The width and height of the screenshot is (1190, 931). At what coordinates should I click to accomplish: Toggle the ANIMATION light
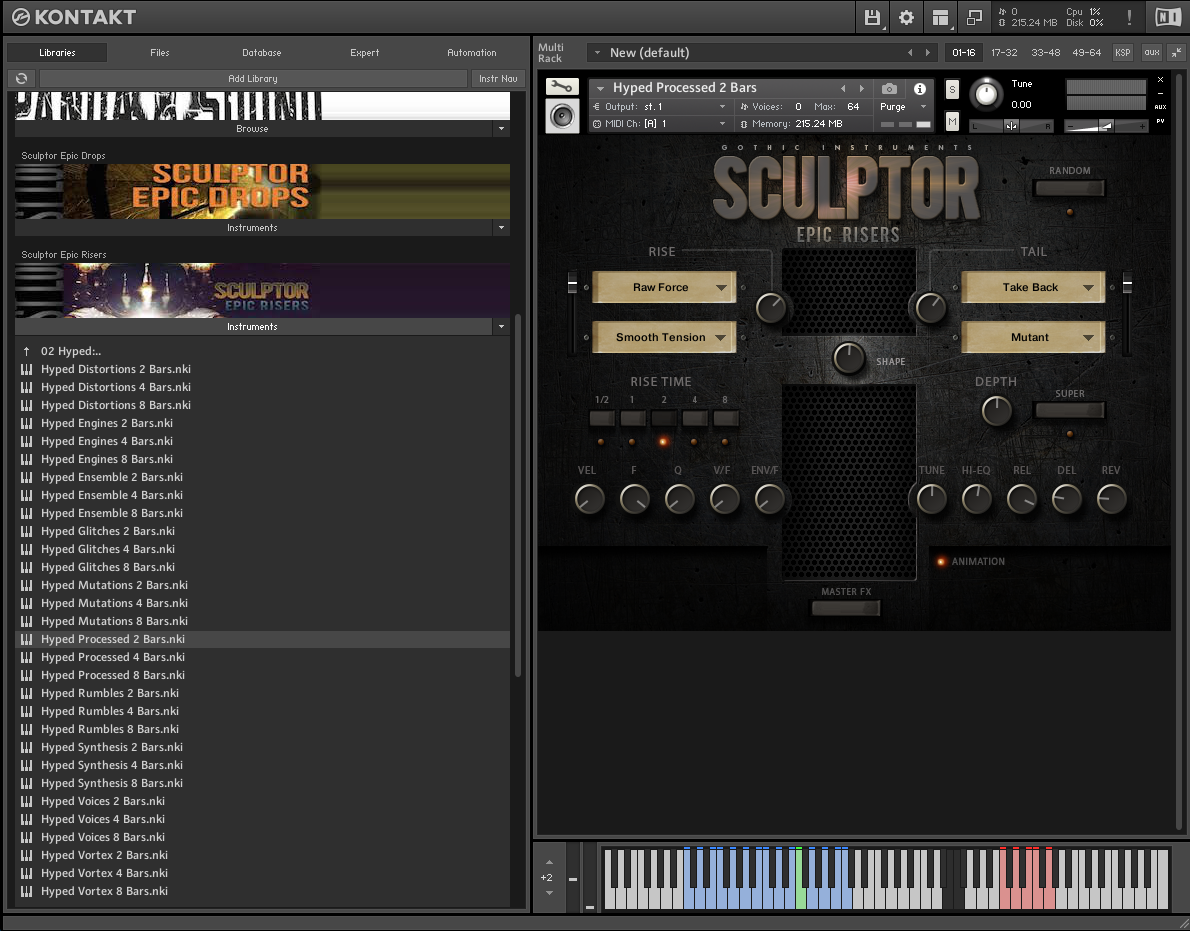click(x=941, y=561)
